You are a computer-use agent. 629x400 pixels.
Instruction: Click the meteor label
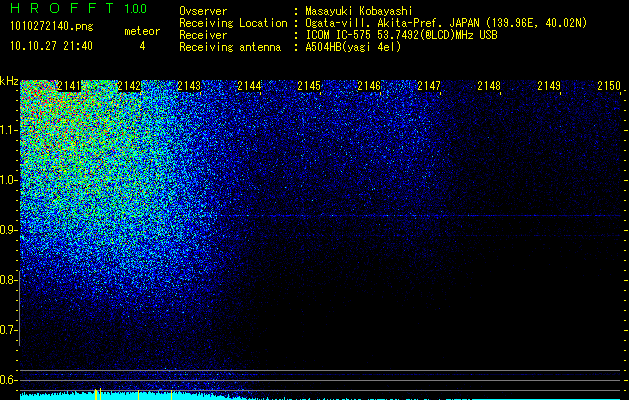(142, 31)
